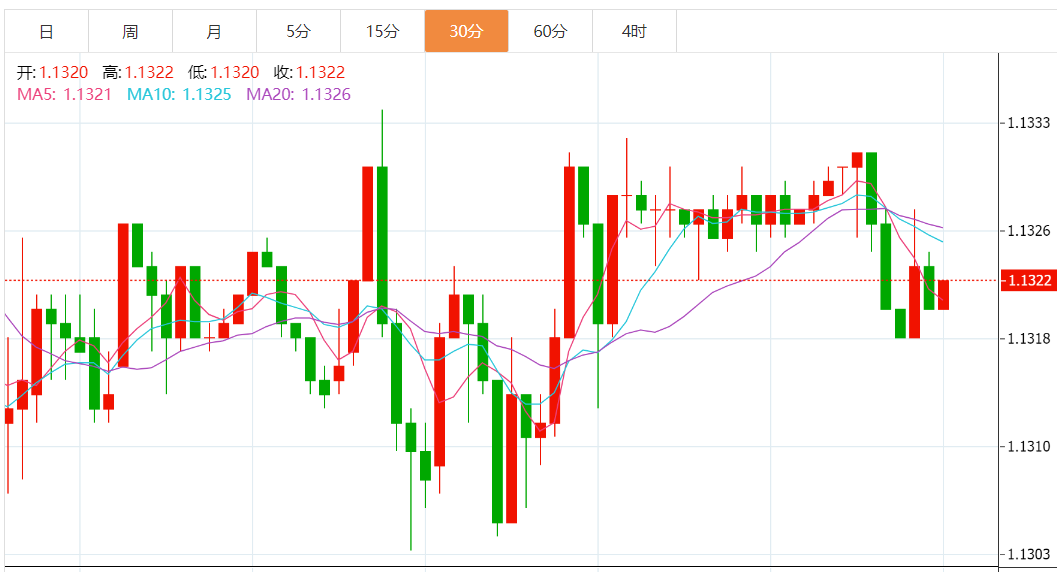Screen dimensions: 1057x572
Task: Select the 周 weekly timeframe tab
Action: click(130, 31)
